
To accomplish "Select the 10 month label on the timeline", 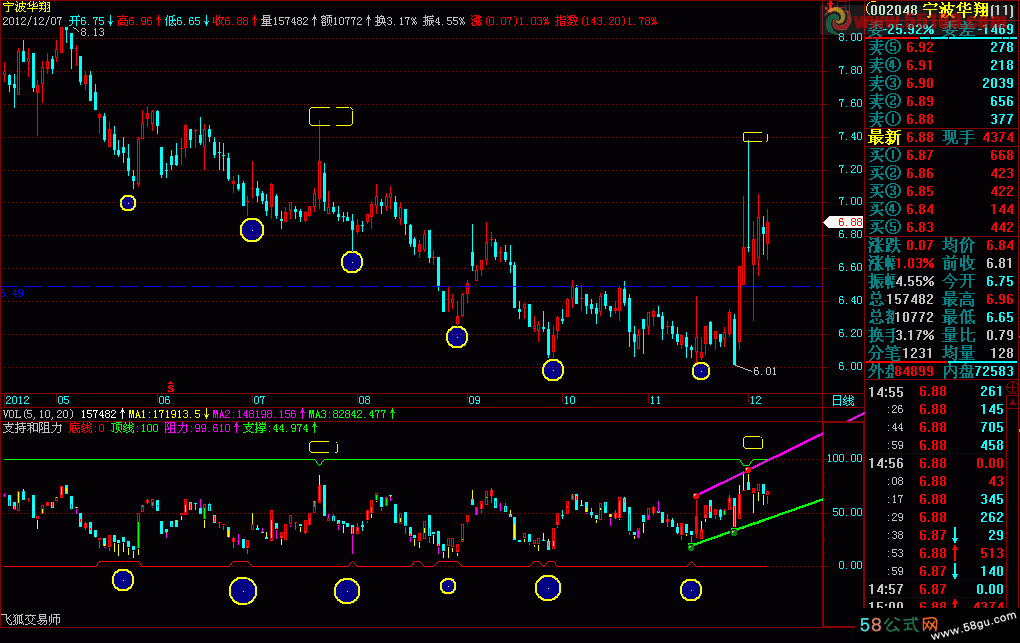I will (569, 400).
